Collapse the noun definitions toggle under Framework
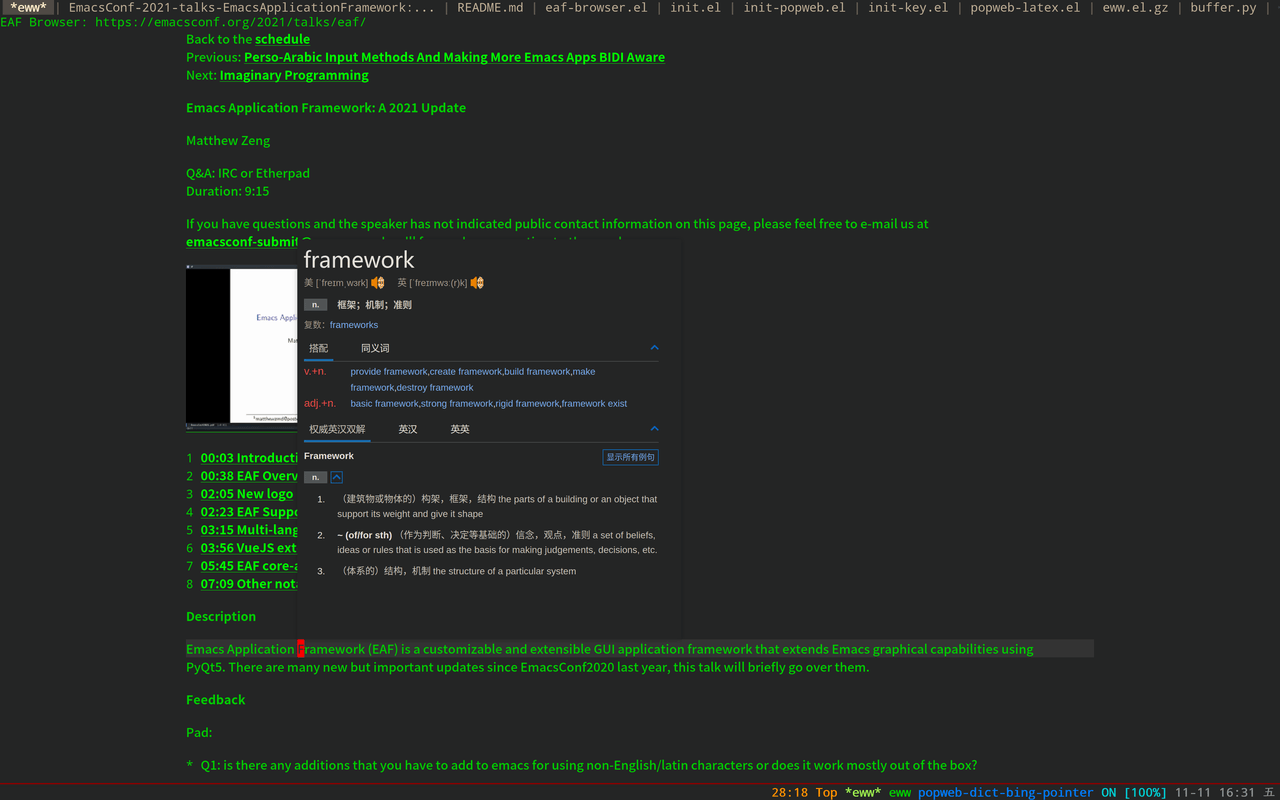 pyautogui.click(x=337, y=477)
